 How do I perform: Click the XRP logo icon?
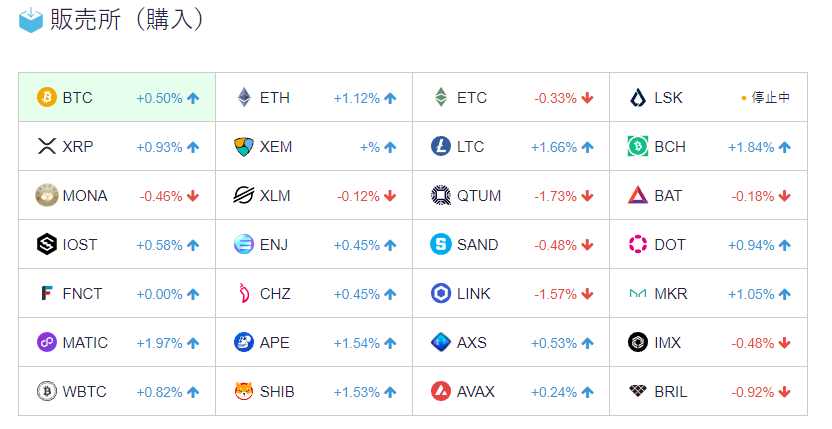coord(47,147)
